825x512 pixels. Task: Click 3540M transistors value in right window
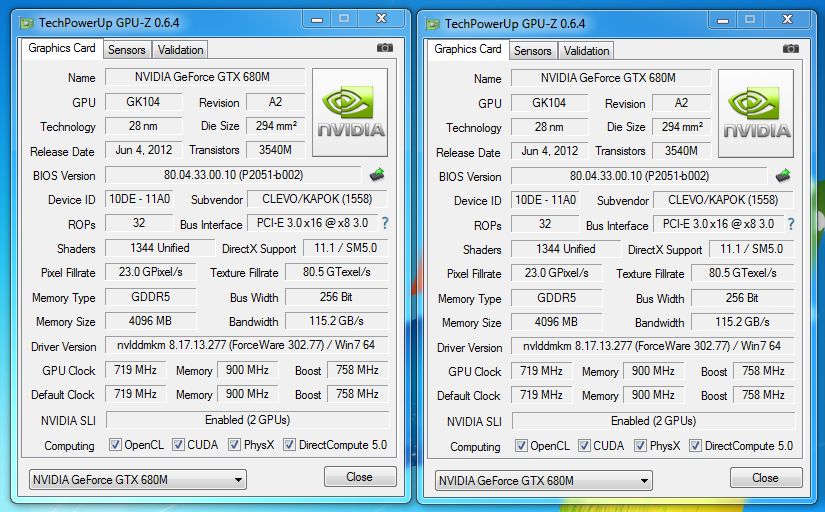[681, 151]
